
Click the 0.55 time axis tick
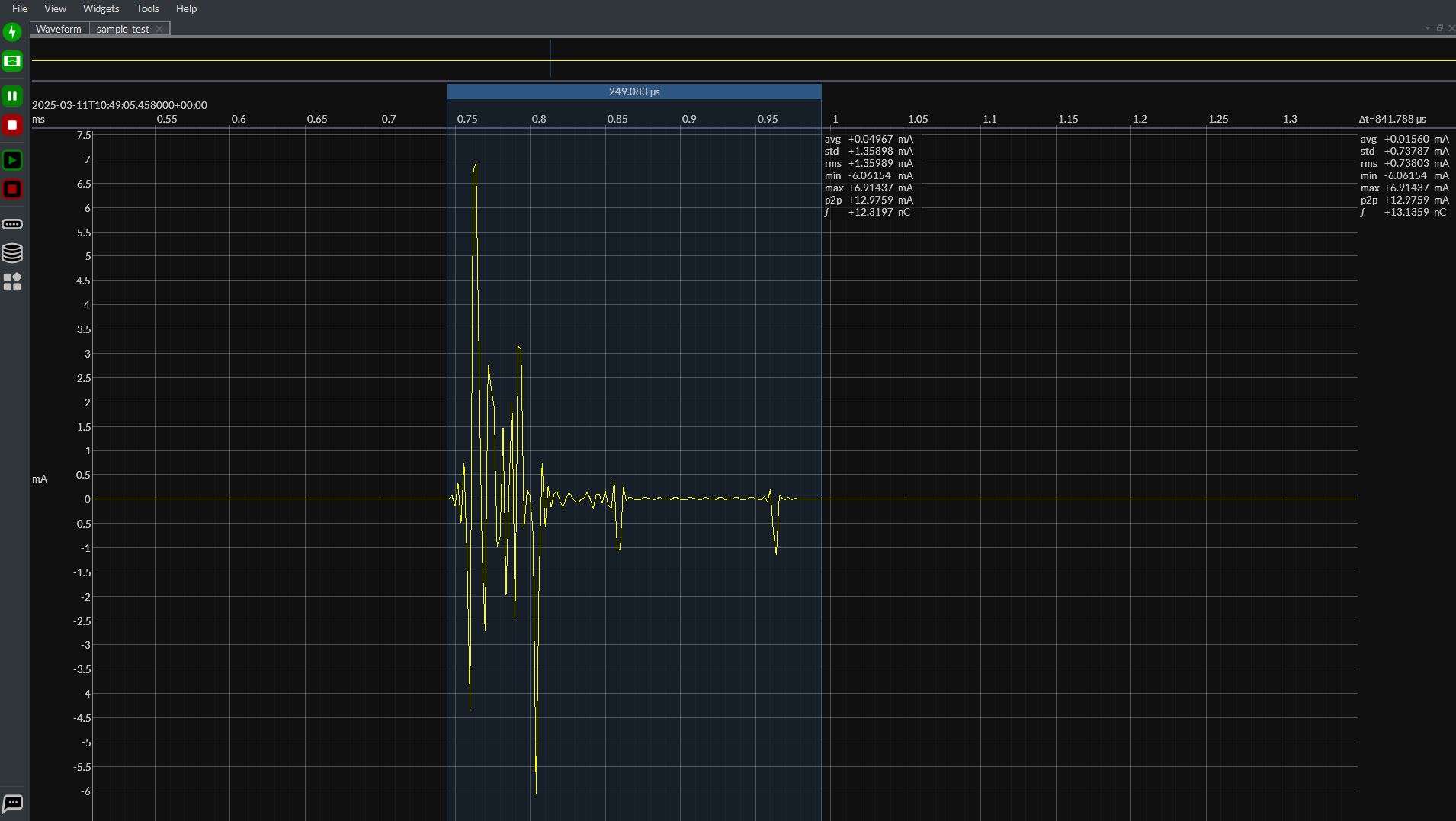(167, 119)
